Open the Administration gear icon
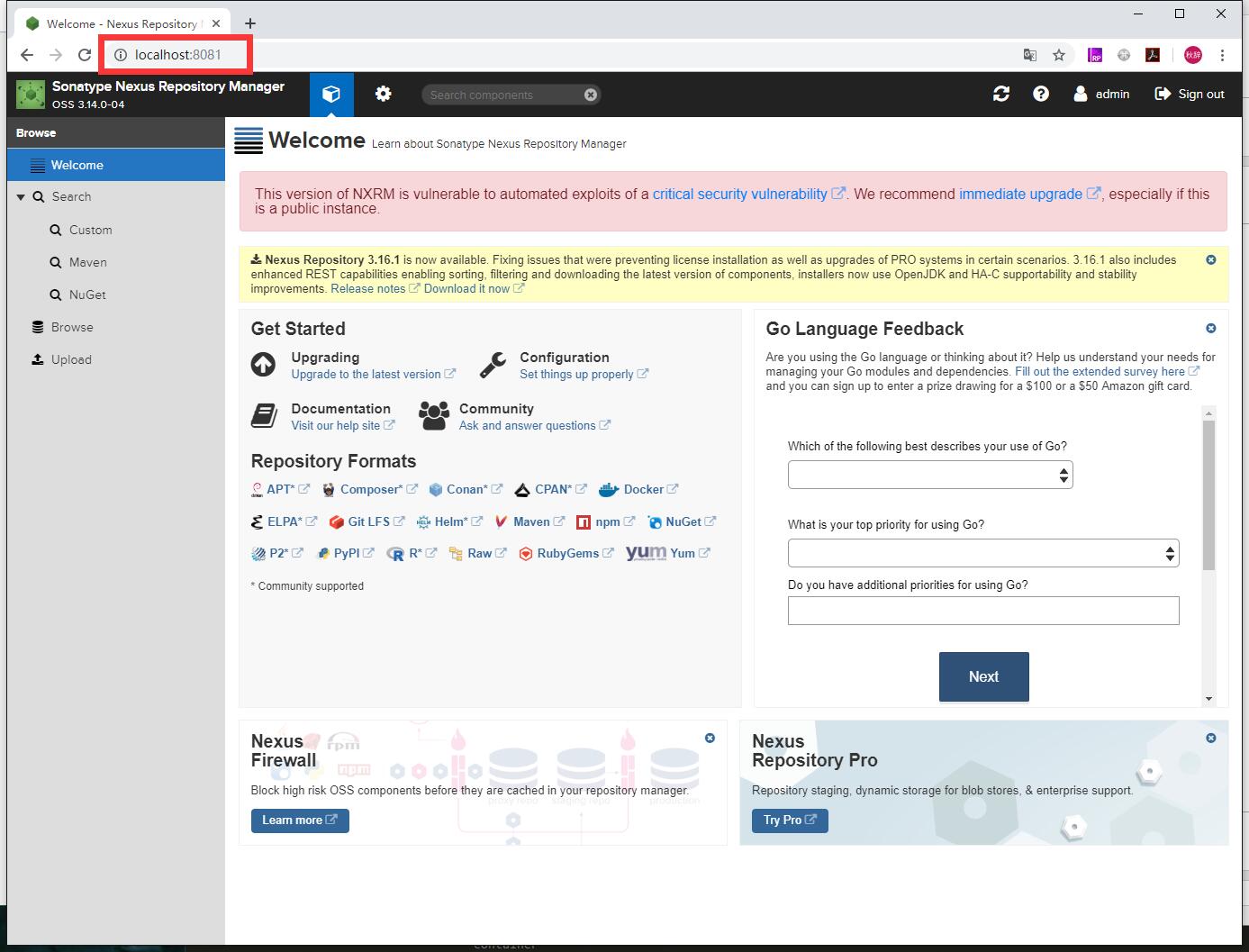The image size is (1249, 952). [x=384, y=94]
